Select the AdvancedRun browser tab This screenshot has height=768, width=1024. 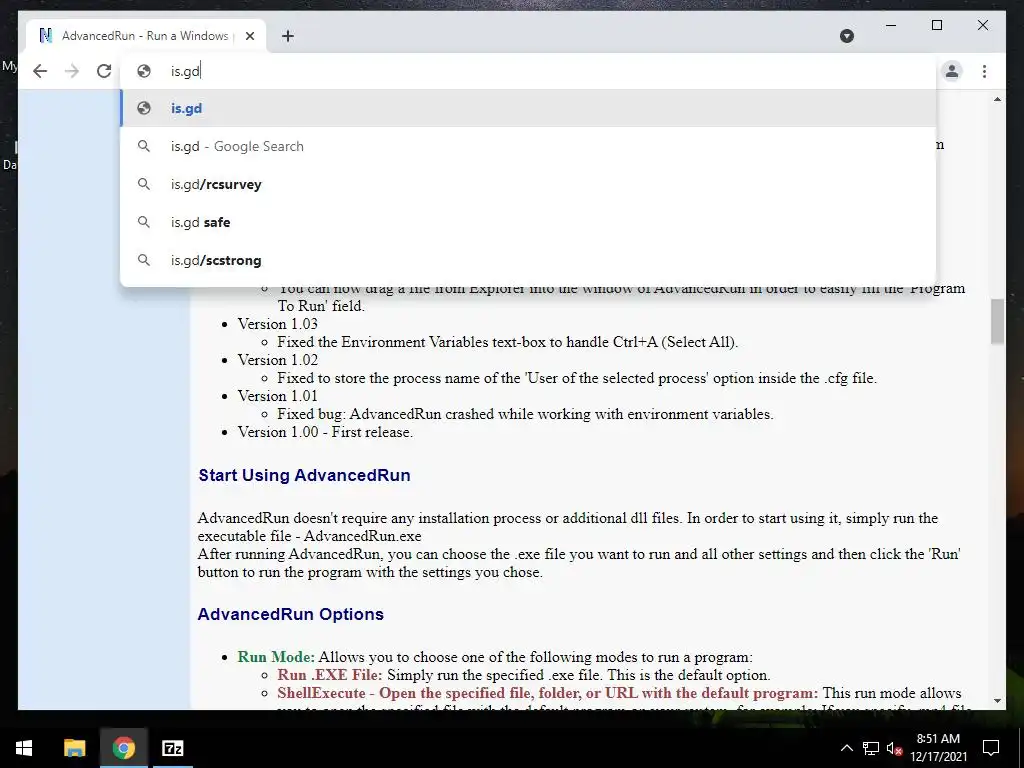146,36
